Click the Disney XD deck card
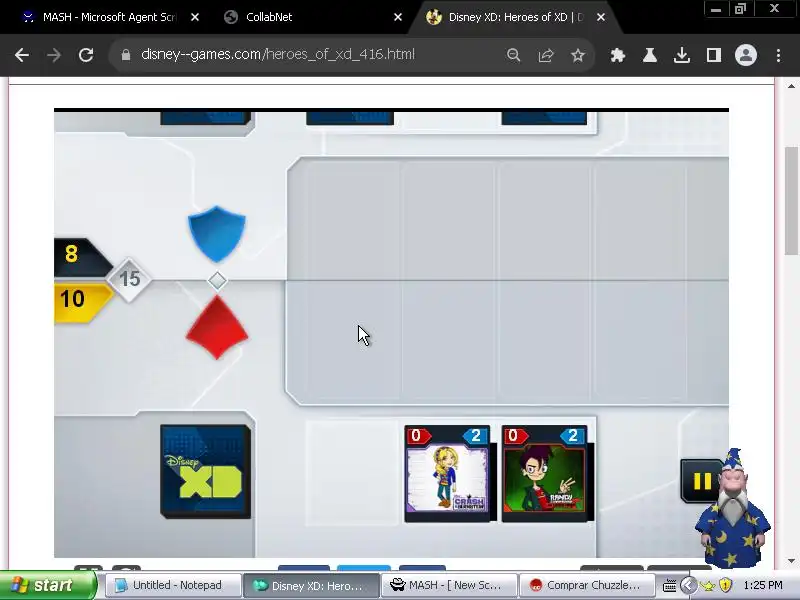 tap(206, 471)
